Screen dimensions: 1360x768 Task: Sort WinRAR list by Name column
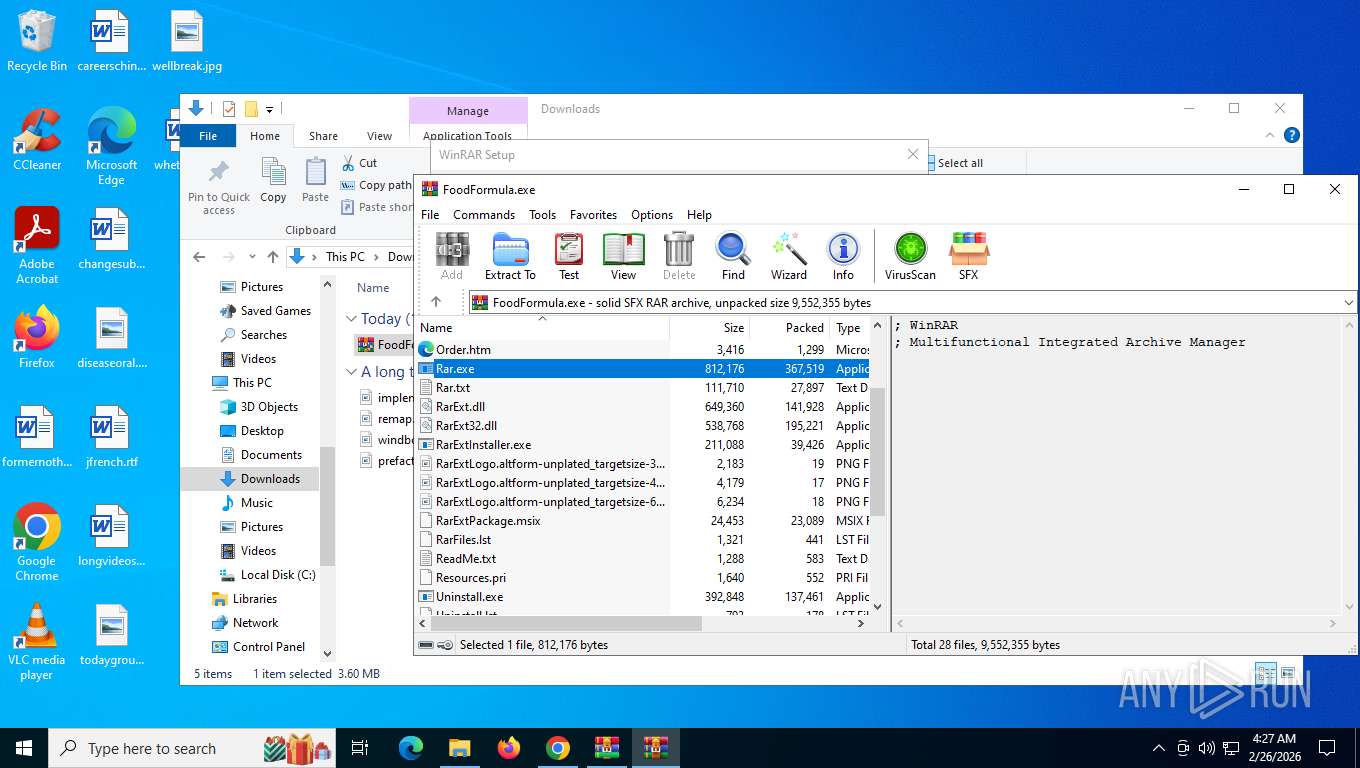[x=543, y=328]
